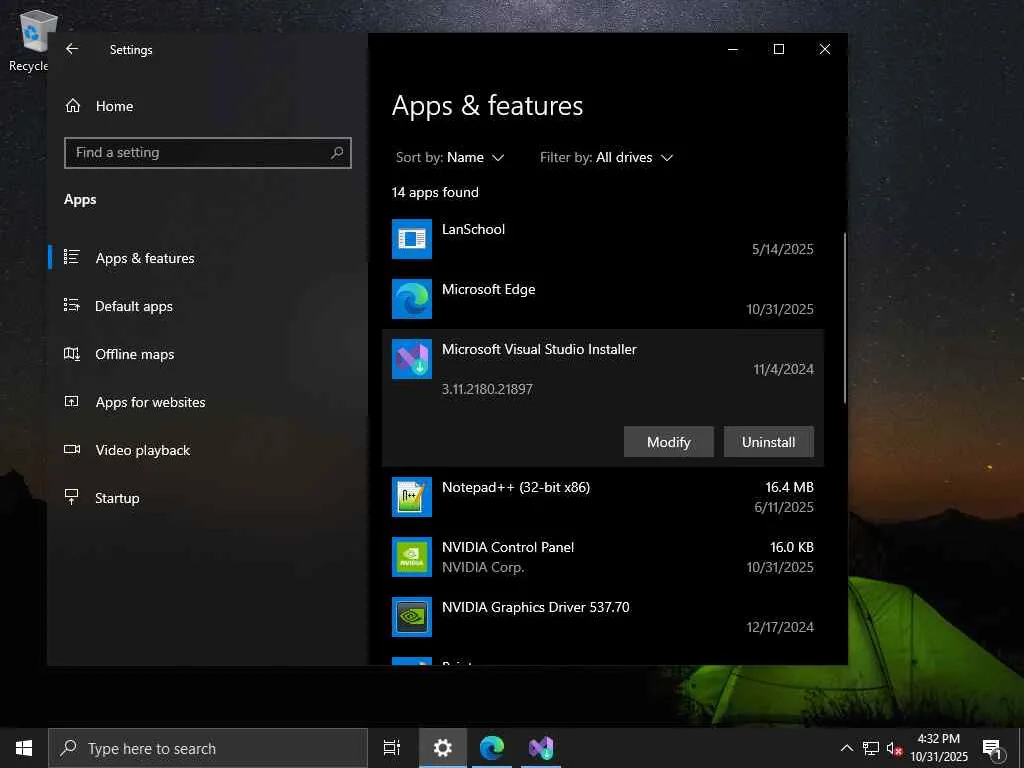Open the notification center icon

[x=993, y=749]
